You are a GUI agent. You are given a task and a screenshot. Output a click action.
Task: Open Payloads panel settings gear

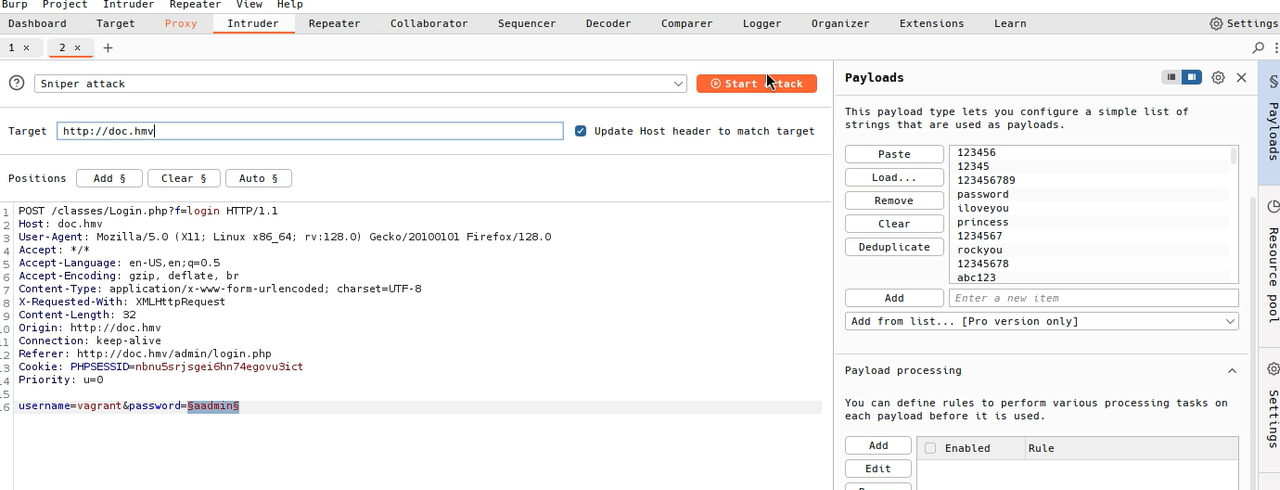(1218, 77)
